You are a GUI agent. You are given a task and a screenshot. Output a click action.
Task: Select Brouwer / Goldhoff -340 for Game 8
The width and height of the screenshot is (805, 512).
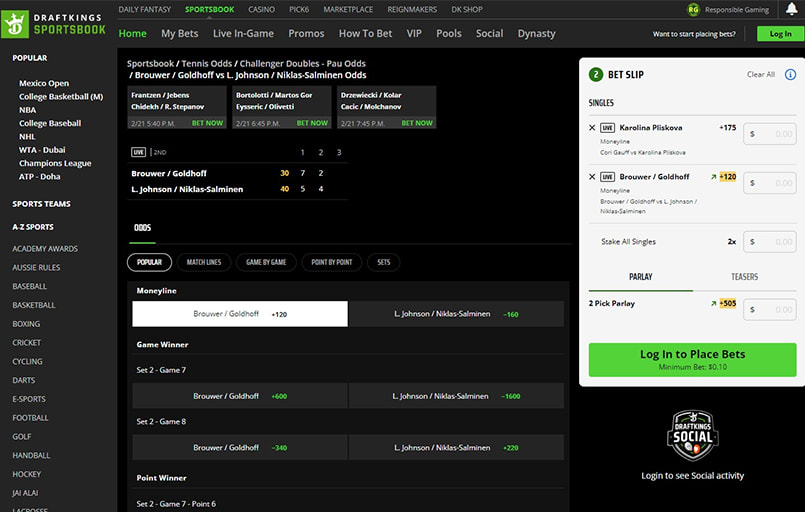coord(240,447)
